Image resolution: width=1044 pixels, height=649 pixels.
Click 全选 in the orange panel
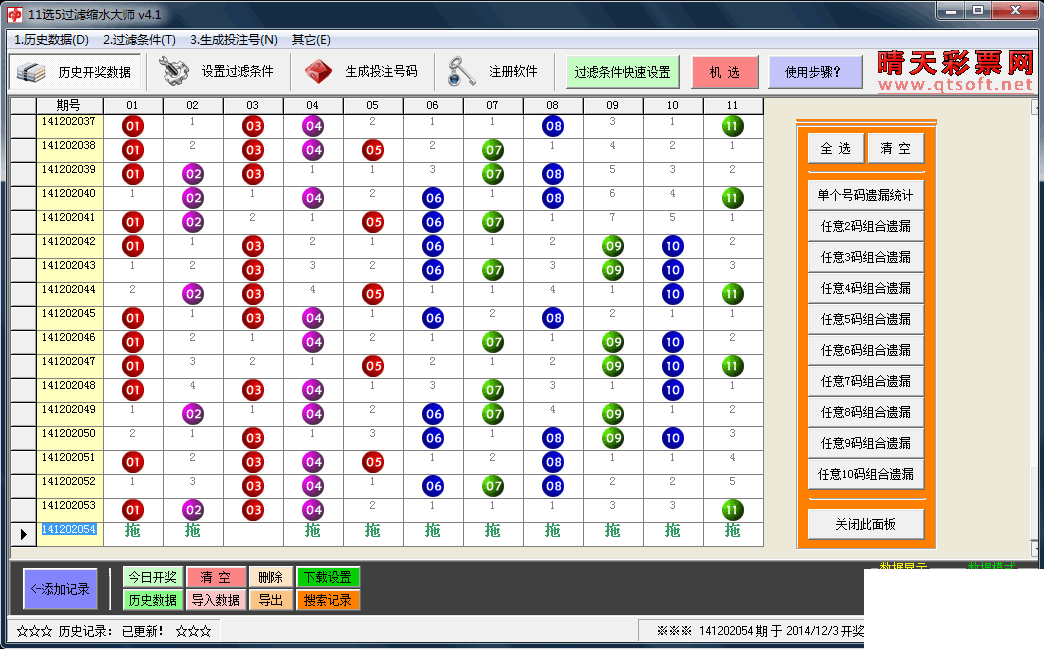click(x=836, y=148)
